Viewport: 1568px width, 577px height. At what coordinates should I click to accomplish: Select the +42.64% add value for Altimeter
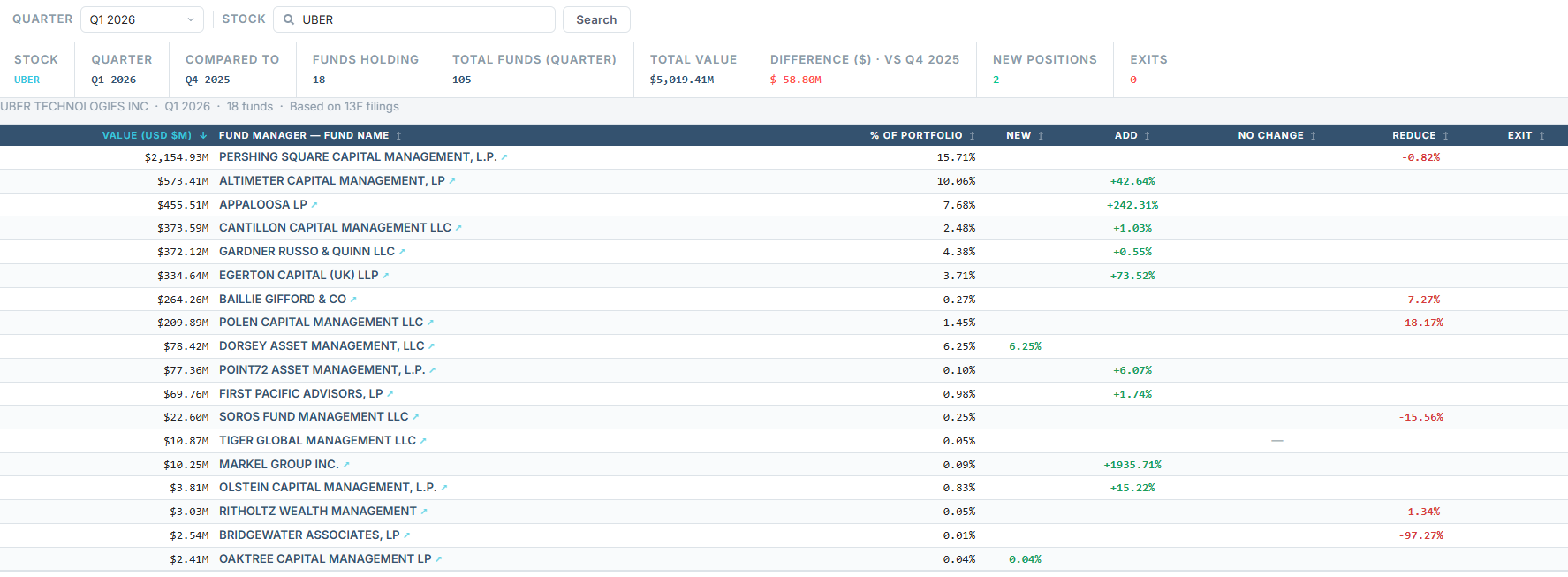point(1132,181)
